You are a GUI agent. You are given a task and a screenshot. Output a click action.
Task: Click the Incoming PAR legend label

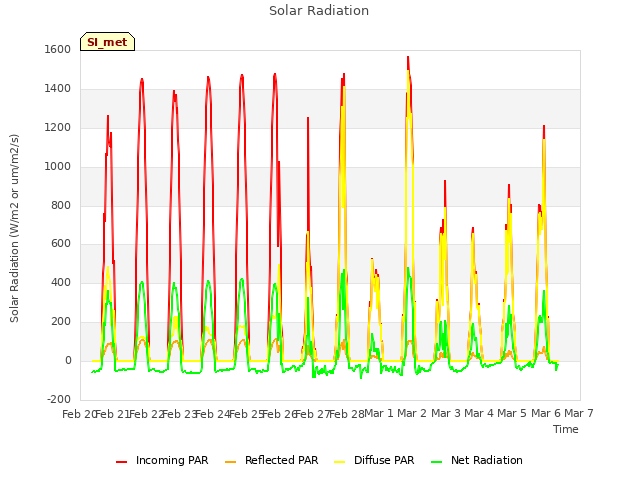172,460
